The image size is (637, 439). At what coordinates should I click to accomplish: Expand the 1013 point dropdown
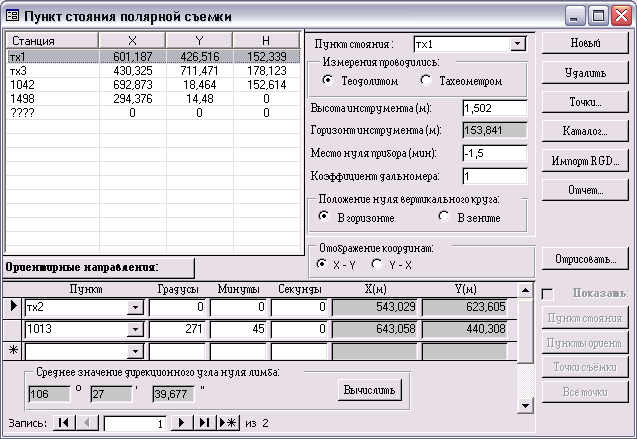point(135,329)
